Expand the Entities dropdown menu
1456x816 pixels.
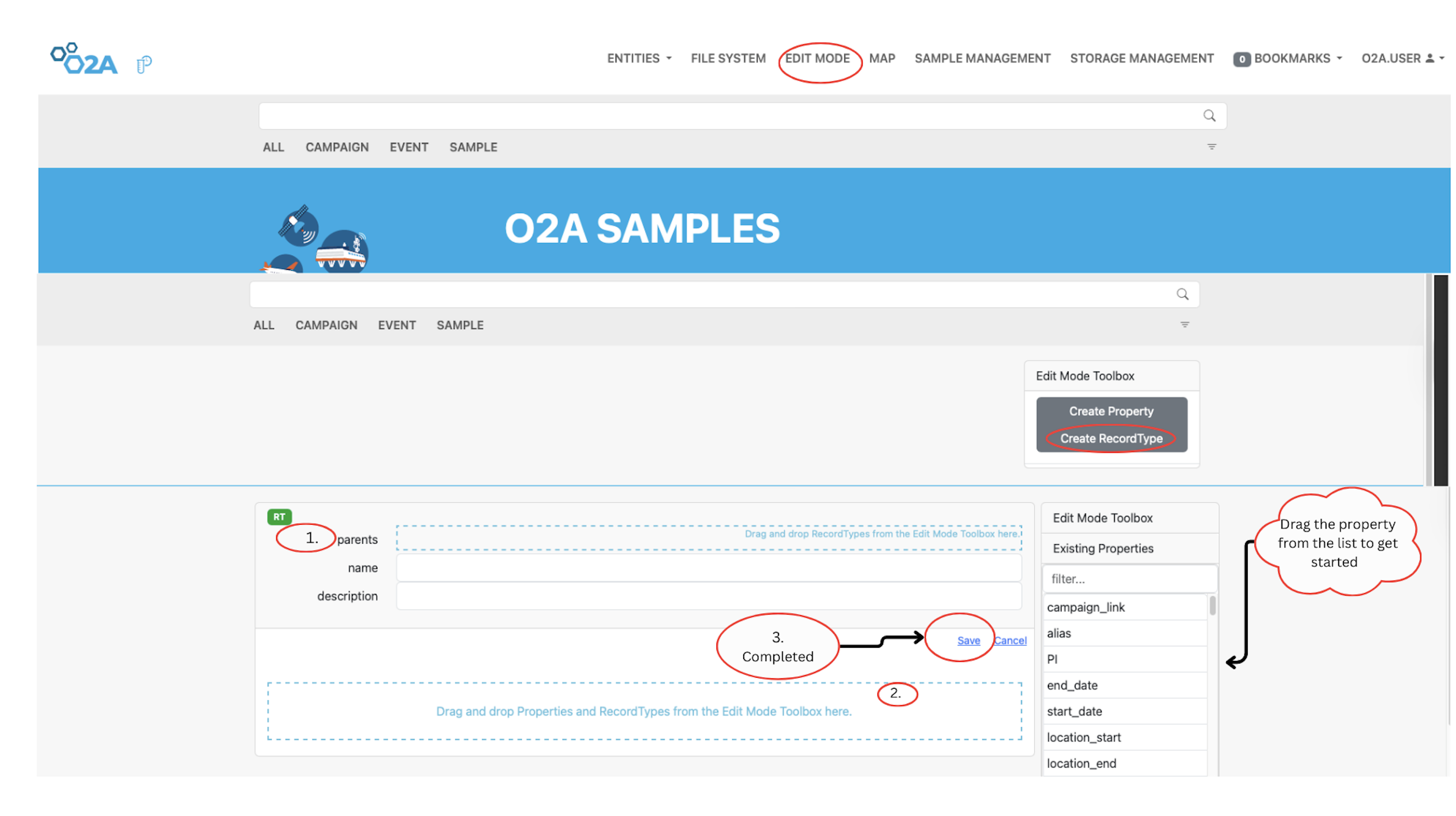(639, 58)
